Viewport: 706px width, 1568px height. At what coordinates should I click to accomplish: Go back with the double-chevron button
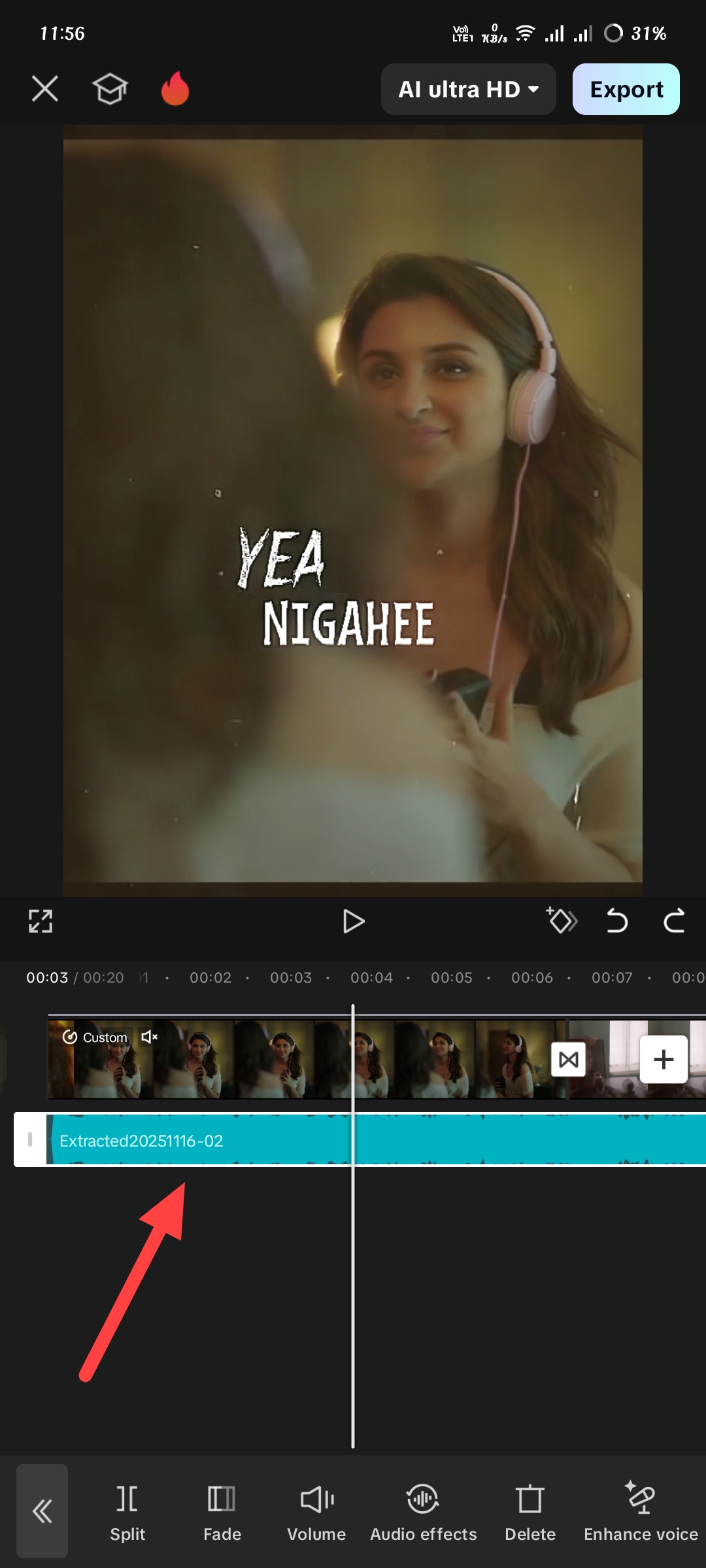pos(42,1511)
